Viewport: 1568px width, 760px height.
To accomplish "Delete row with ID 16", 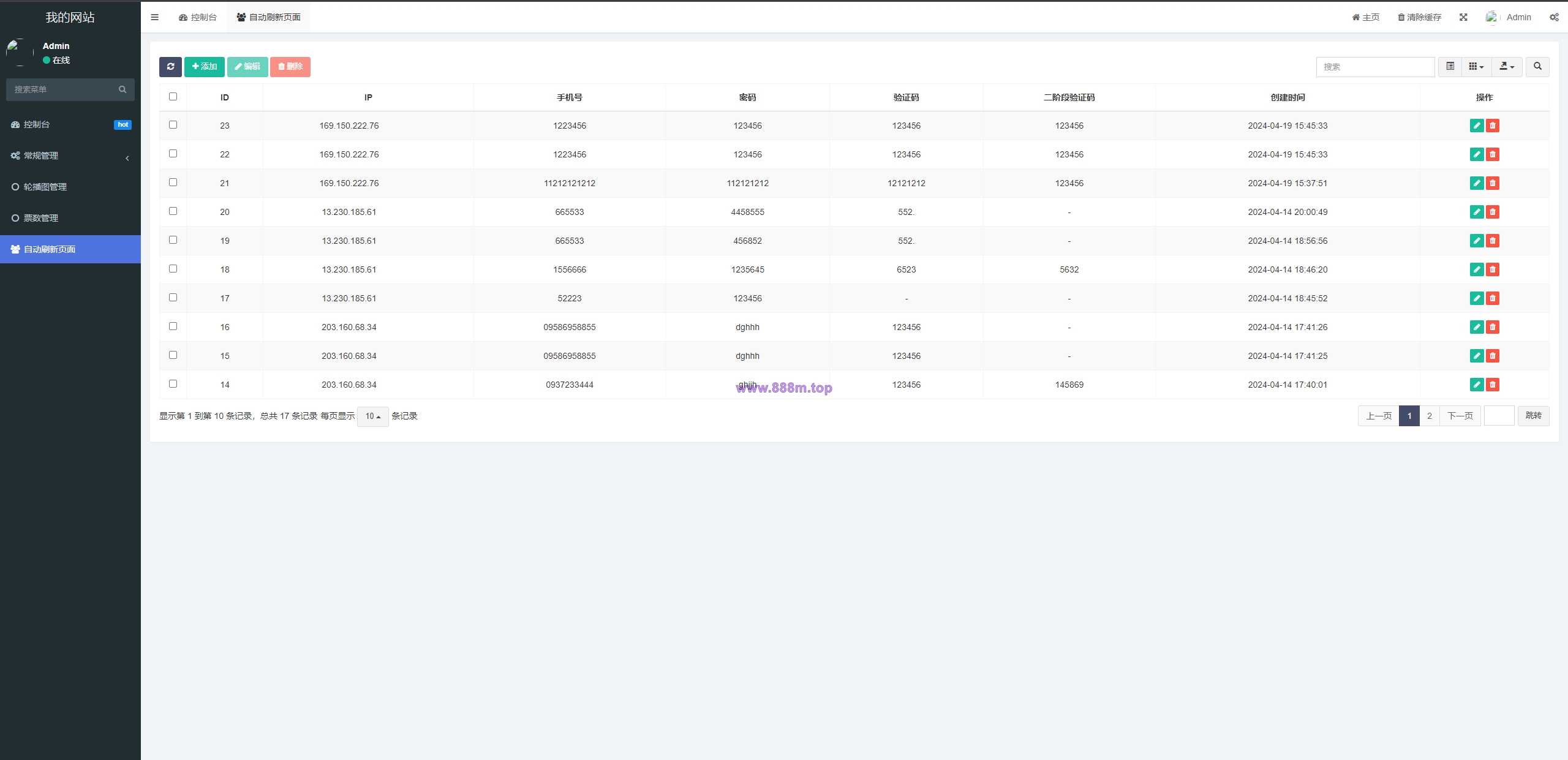I will 1493,327.
